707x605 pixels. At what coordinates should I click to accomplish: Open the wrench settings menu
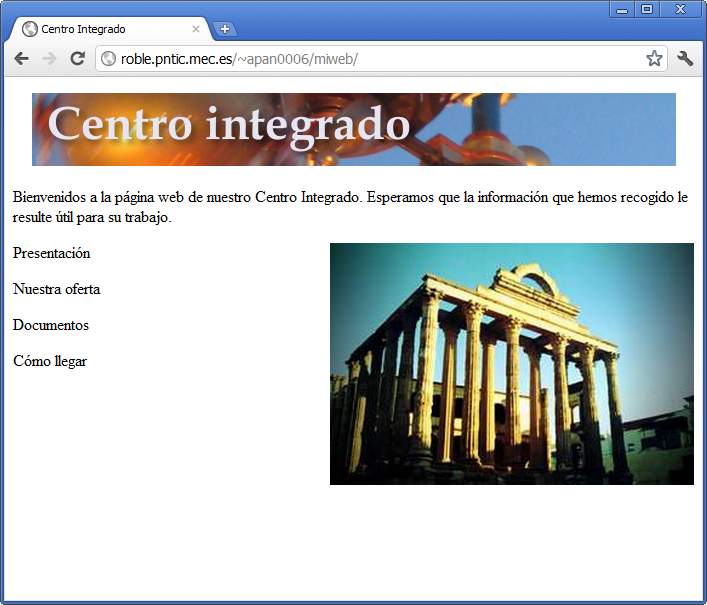[685, 59]
